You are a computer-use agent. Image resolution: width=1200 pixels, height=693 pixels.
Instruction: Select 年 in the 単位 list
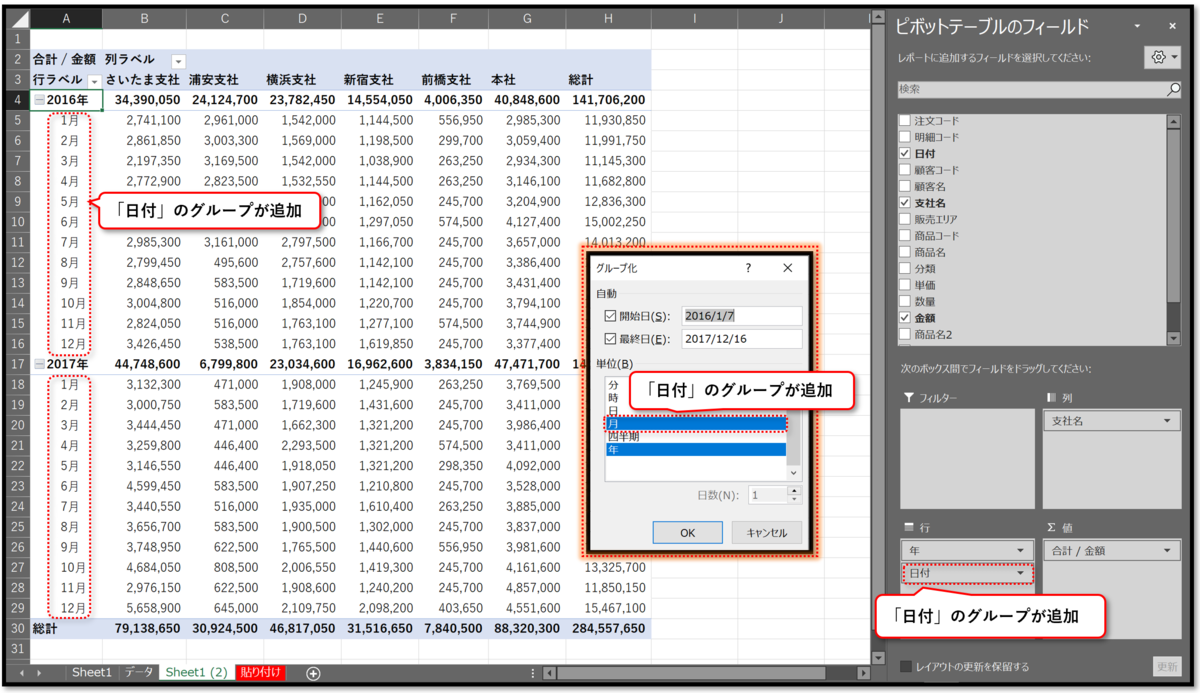pos(695,450)
